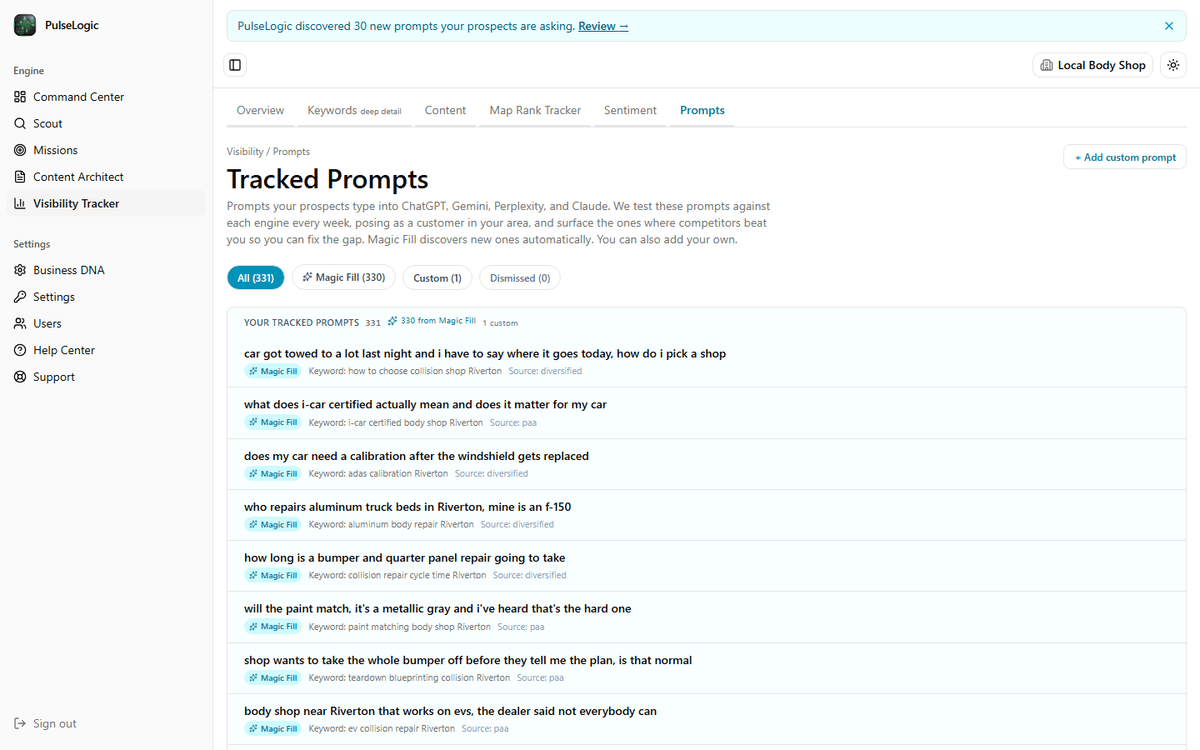
Task: Switch the light/dark theme sun icon
Action: click(x=1173, y=65)
